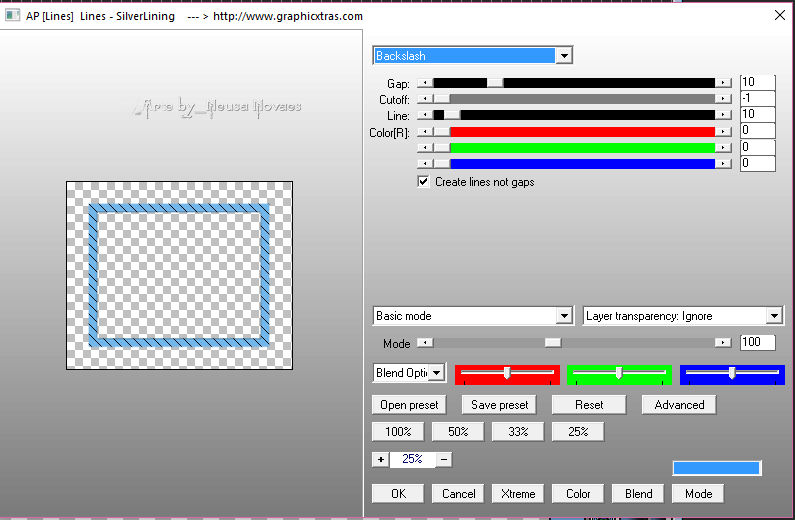
Task: Toggle Create lines not gaps checkbox
Action: click(423, 181)
